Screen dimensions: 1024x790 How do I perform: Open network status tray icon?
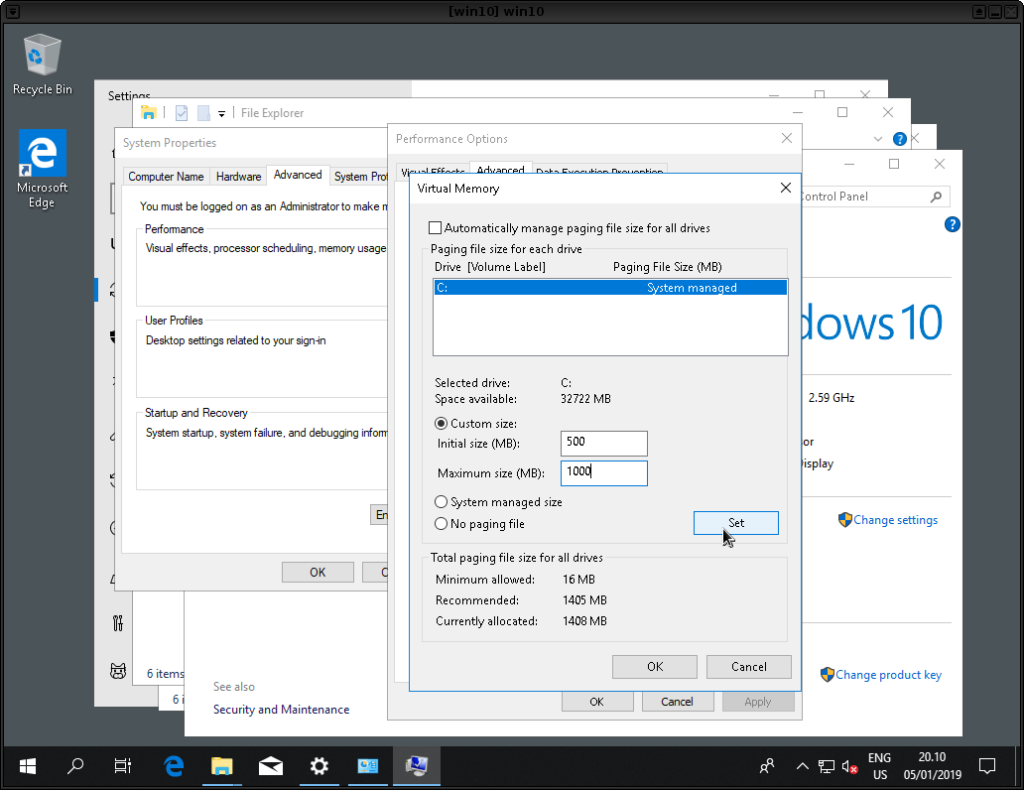(x=827, y=766)
